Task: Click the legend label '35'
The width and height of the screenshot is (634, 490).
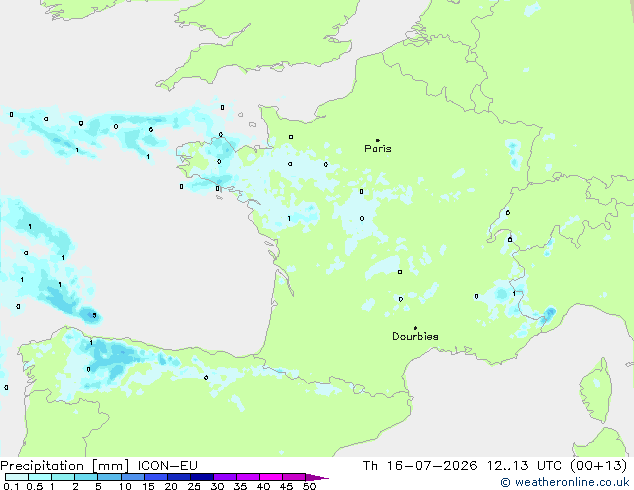Action: 240,486
